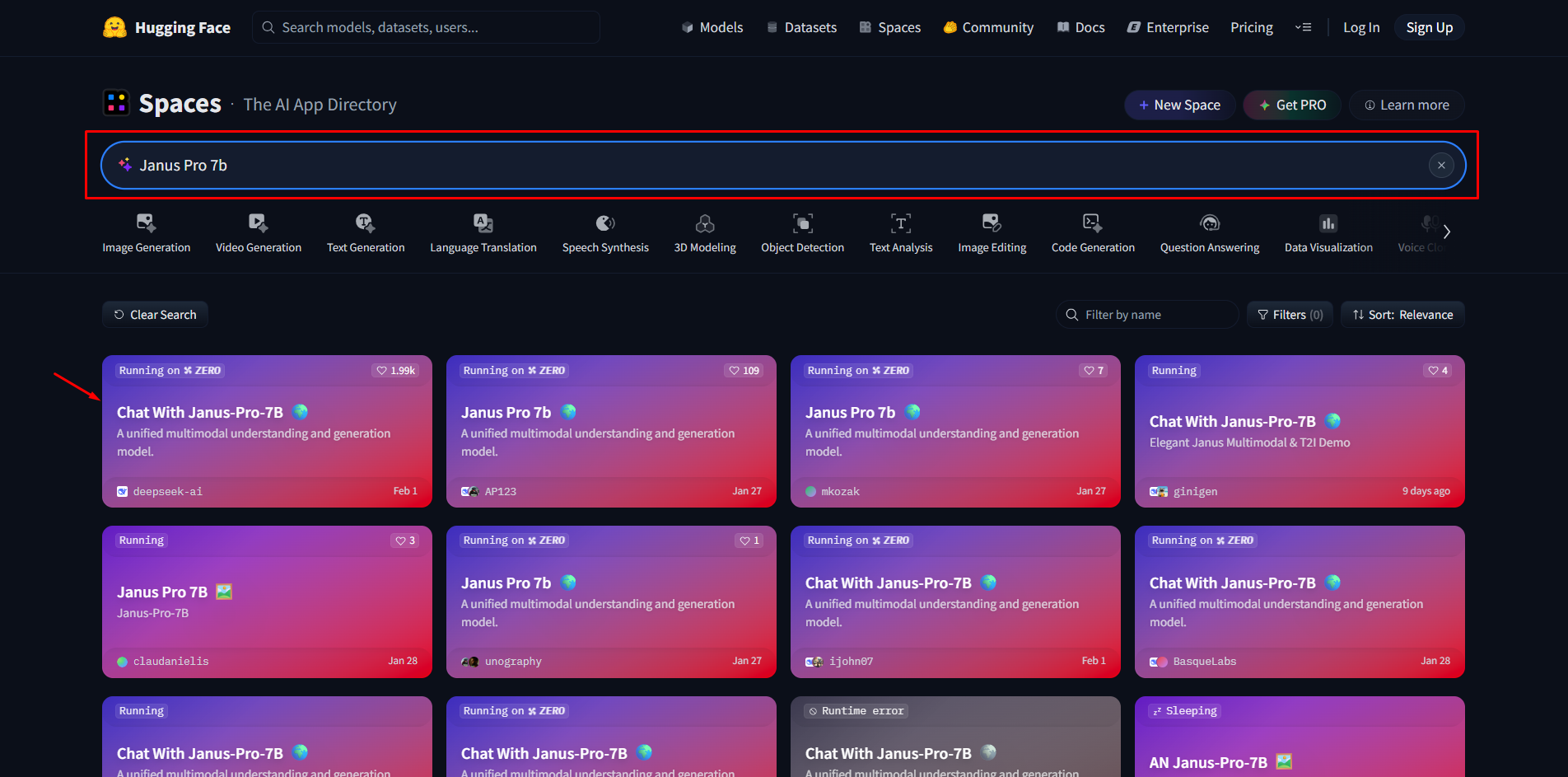Click the Spaces colorful grid logo
The width and height of the screenshot is (1568, 777).
[116, 103]
